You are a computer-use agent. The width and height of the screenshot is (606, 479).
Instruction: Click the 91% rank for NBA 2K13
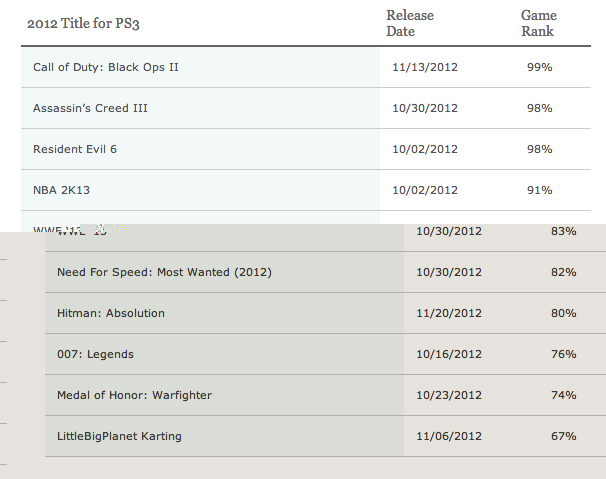click(x=540, y=190)
